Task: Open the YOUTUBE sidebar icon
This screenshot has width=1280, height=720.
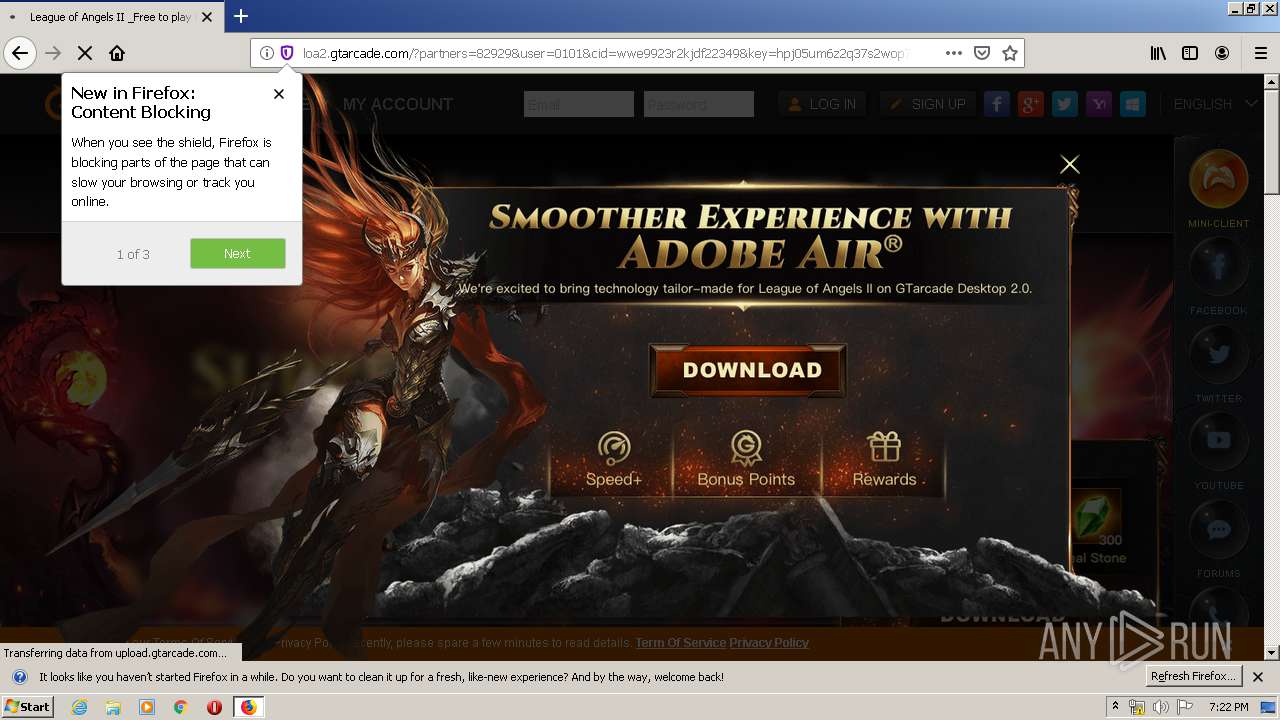Action: click(x=1218, y=441)
